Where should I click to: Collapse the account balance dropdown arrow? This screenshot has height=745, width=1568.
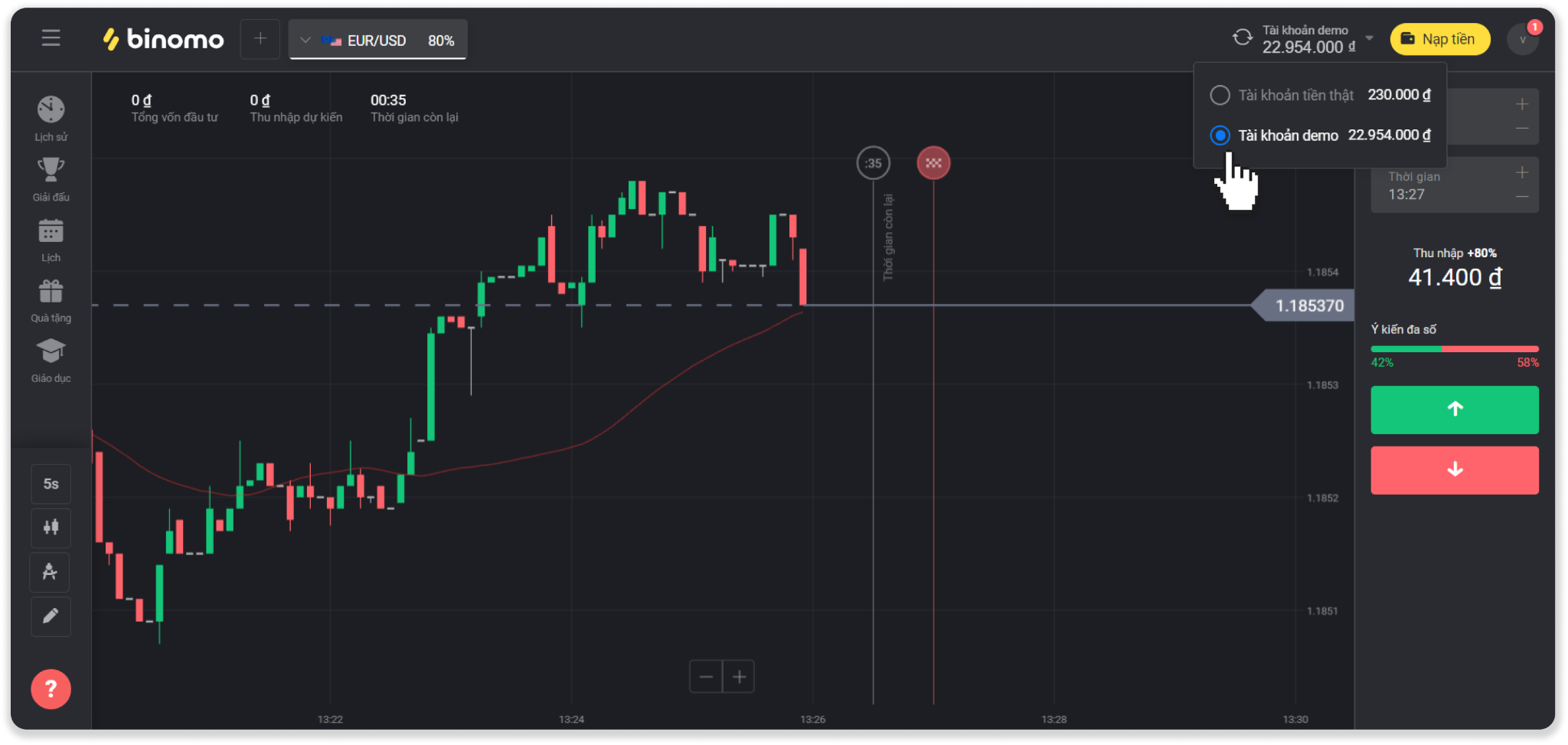1370,38
